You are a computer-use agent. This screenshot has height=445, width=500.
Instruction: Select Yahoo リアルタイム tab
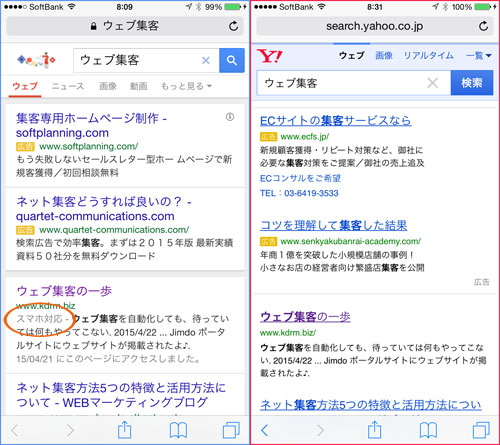429,55
